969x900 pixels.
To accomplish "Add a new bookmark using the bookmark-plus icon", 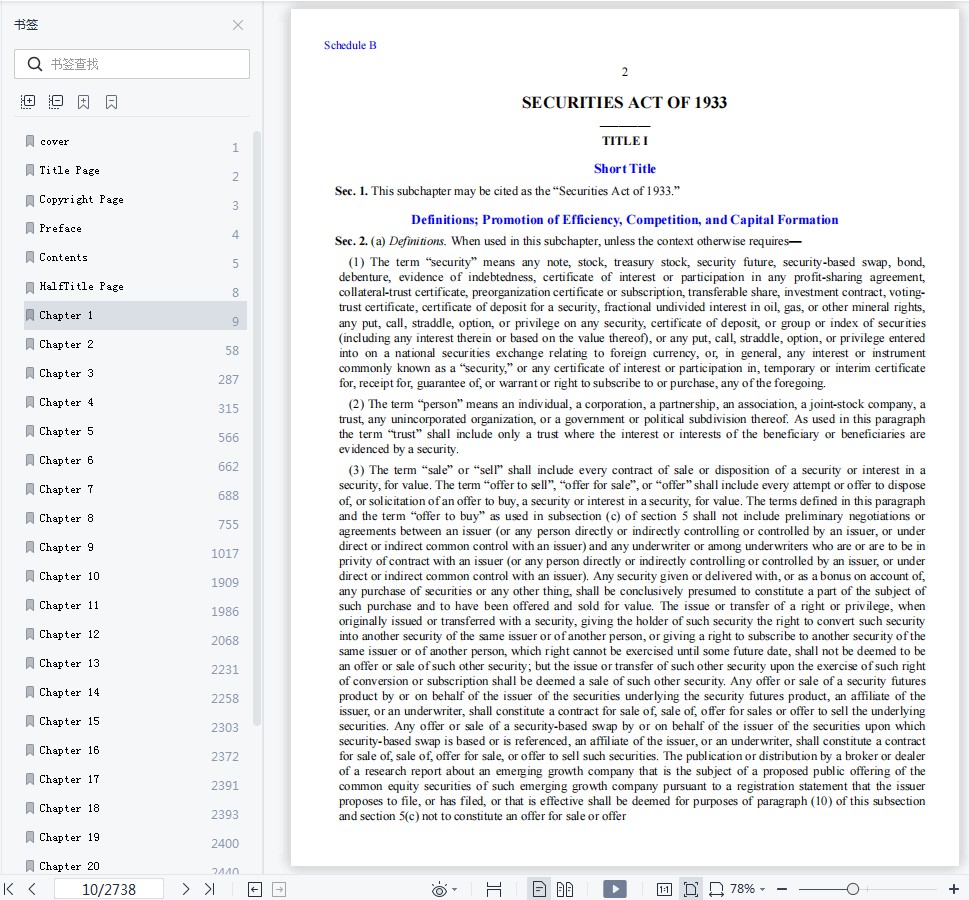I will [83, 102].
